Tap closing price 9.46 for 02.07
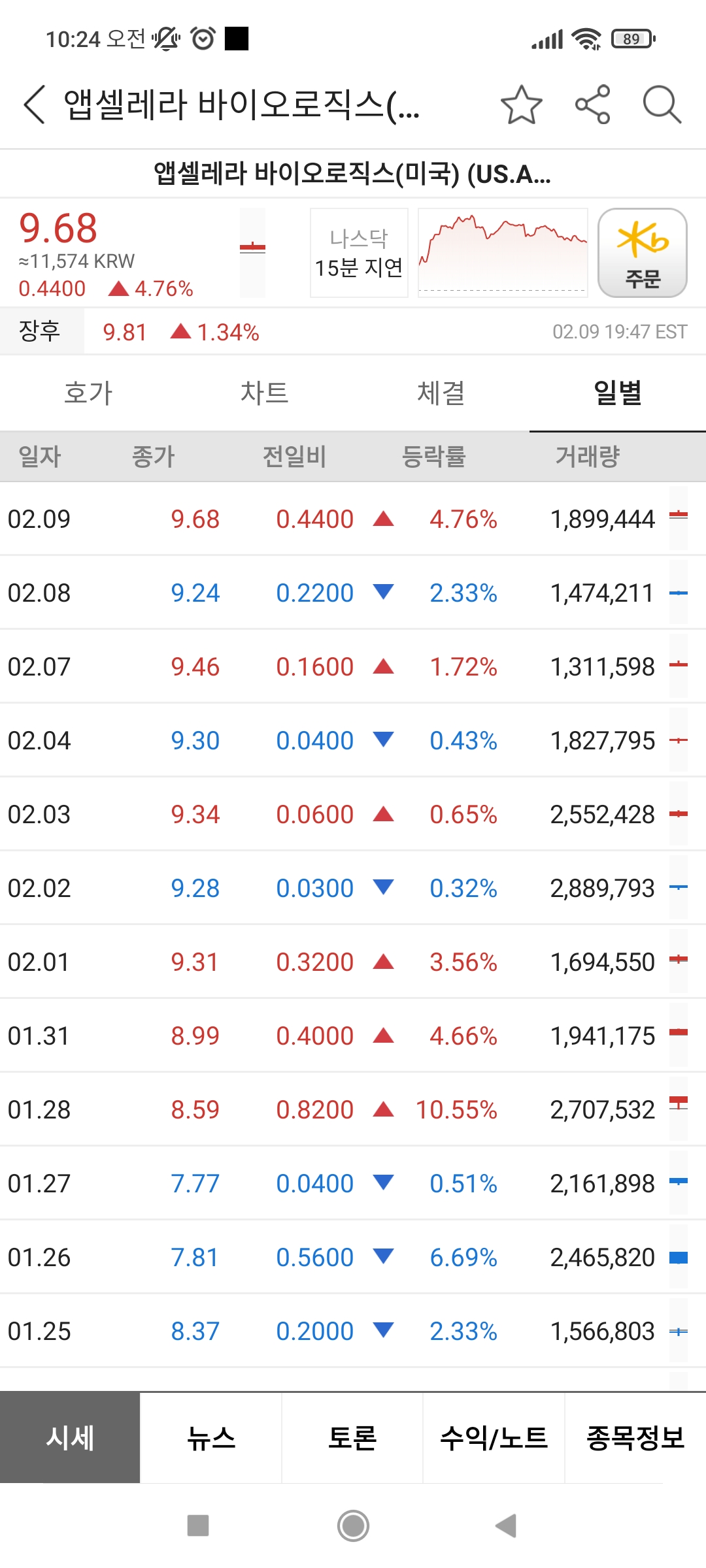The image size is (706, 1568). 195,667
